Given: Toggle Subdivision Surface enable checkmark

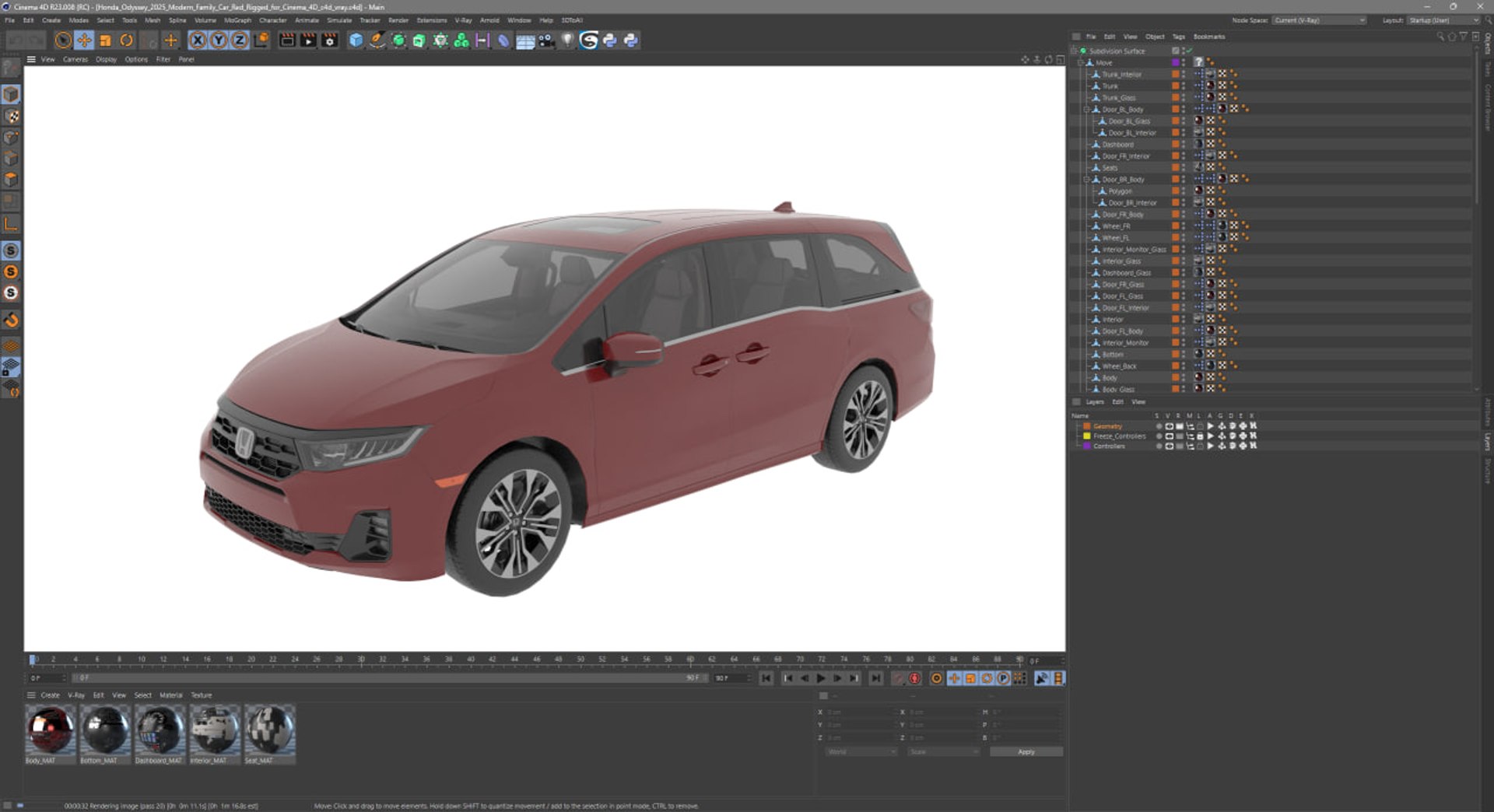Looking at the screenshot, I should tap(1189, 51).
